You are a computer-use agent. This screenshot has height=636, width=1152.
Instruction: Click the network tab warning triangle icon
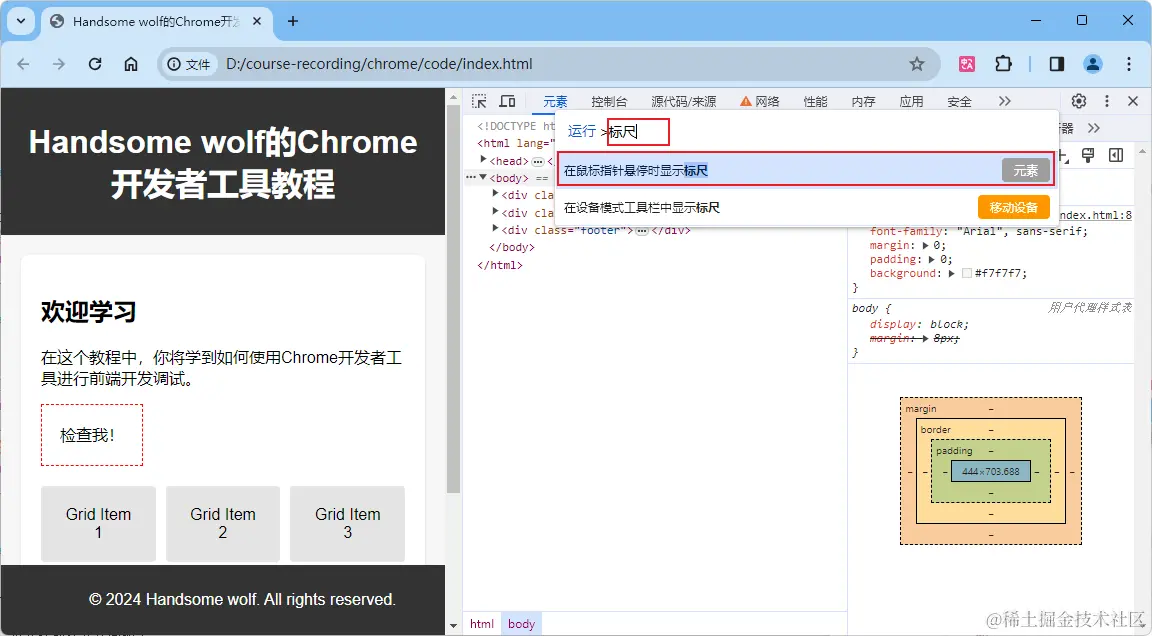[746, 101]
